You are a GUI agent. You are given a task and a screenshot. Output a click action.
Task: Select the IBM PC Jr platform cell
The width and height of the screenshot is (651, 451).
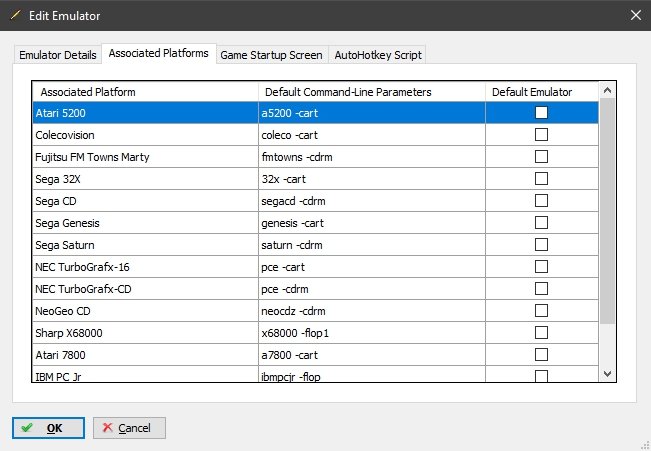pos(145,375)
